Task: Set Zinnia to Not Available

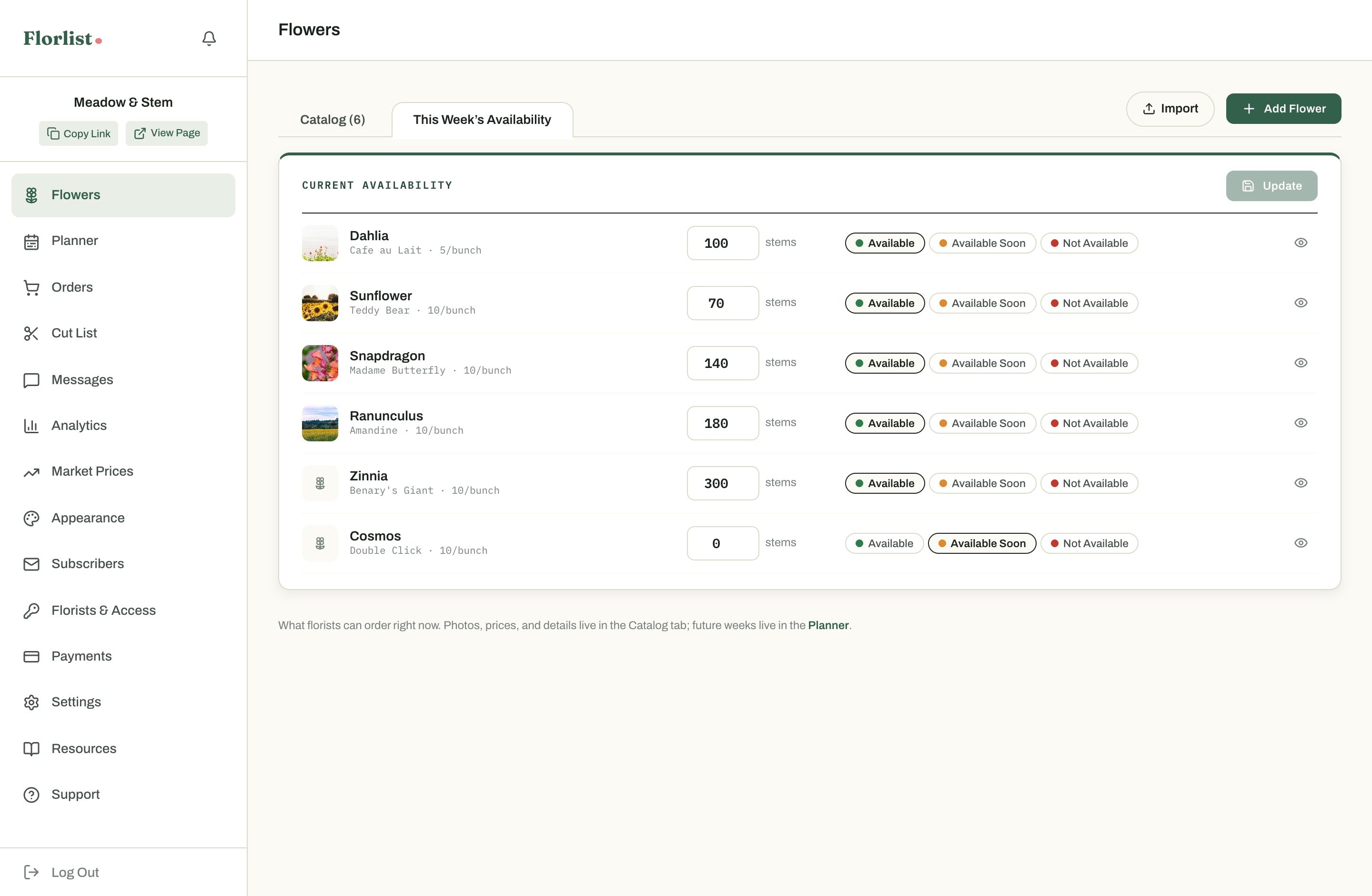Action: click(1089, 483)
